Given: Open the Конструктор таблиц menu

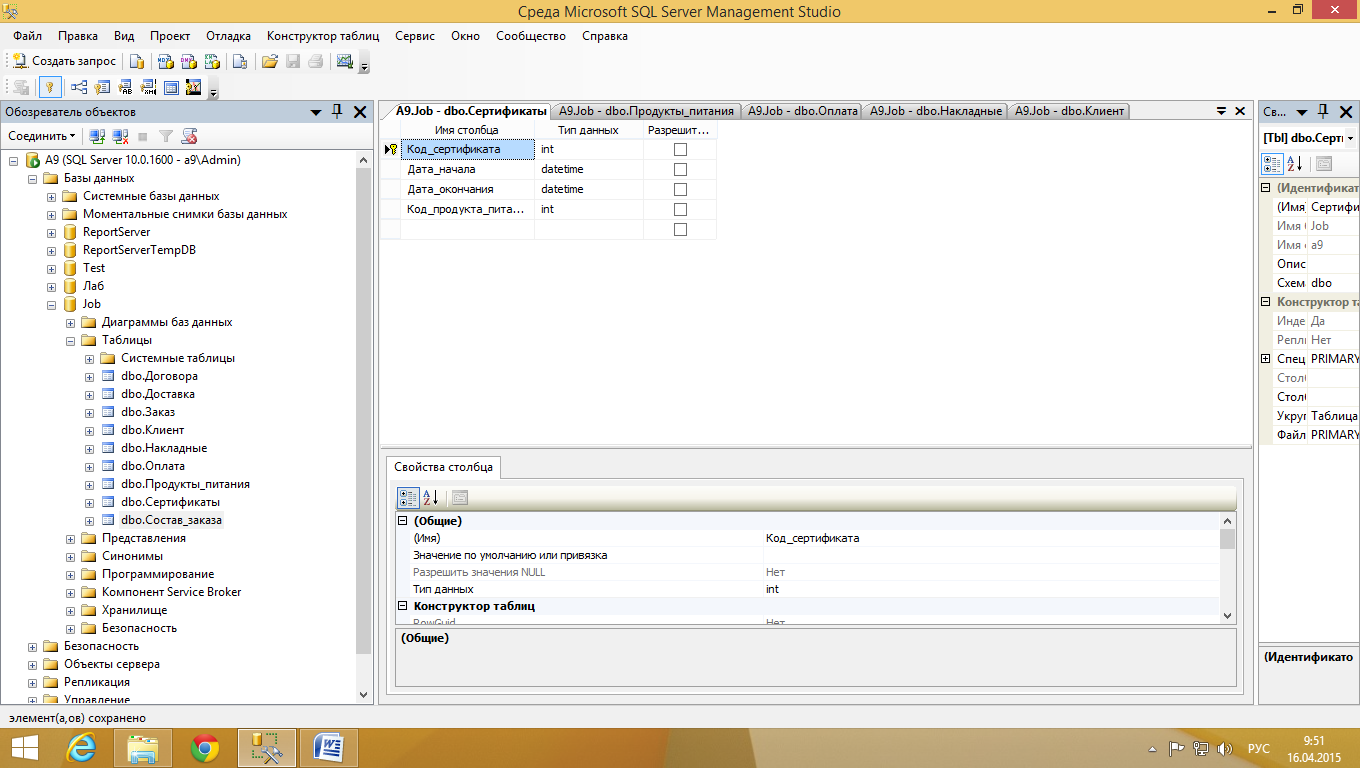Looking at the screenshot, I should click(x=323, y=36).
